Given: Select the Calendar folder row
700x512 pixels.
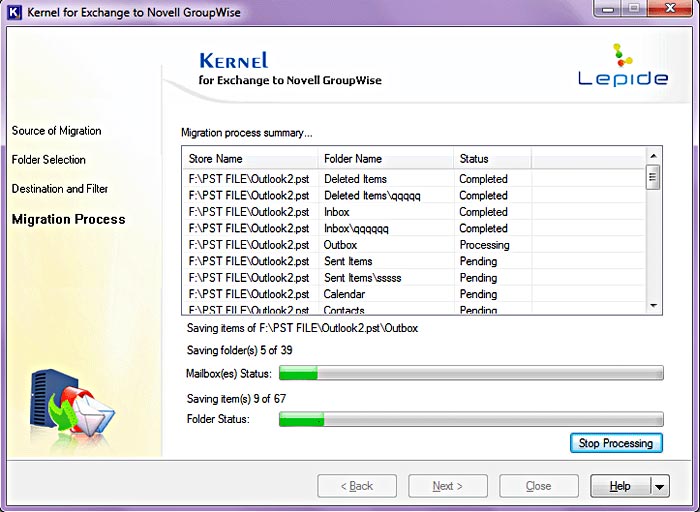Looking at the screenshot, I should point(414,294).
